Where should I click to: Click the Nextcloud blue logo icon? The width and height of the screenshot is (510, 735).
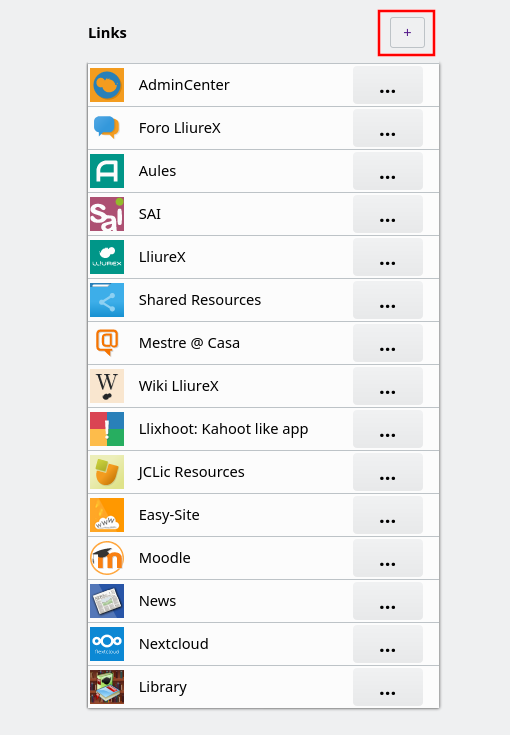click(x=107, y=644)
